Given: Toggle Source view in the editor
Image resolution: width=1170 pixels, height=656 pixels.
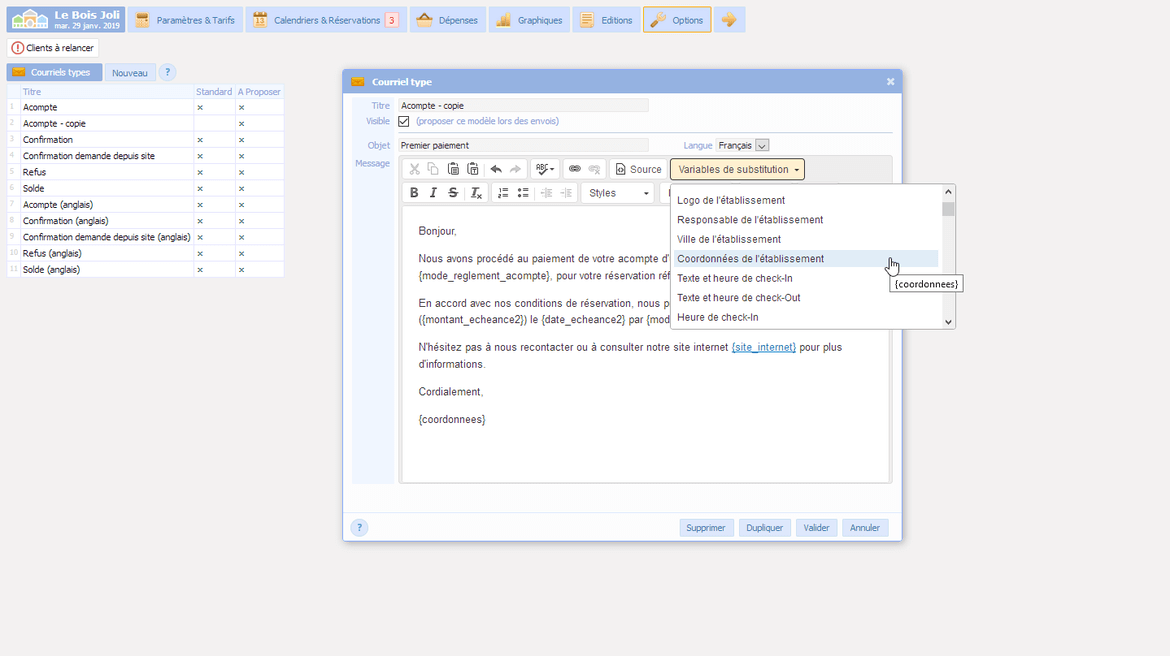Looking at the screenshot, I should [638, 169].
